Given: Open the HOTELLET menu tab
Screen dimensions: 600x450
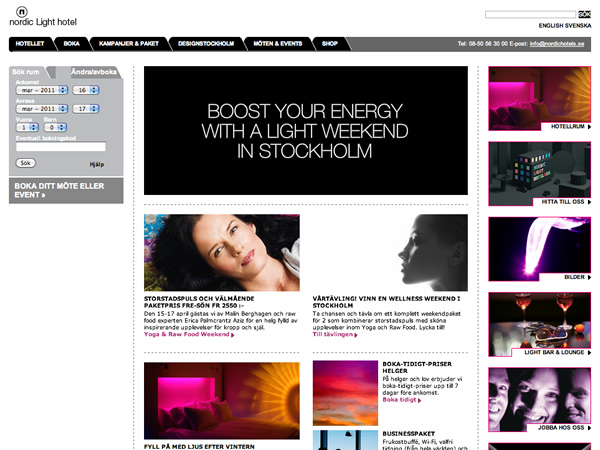Looking at the screenshot, I should point(30,44).
